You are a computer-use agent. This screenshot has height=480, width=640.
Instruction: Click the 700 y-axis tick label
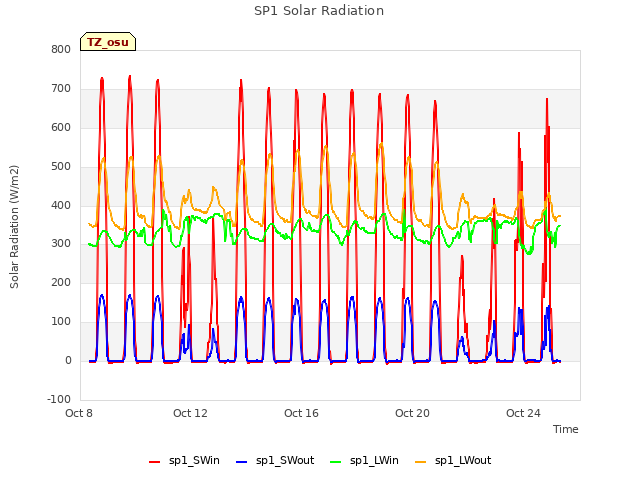(61, 89)
